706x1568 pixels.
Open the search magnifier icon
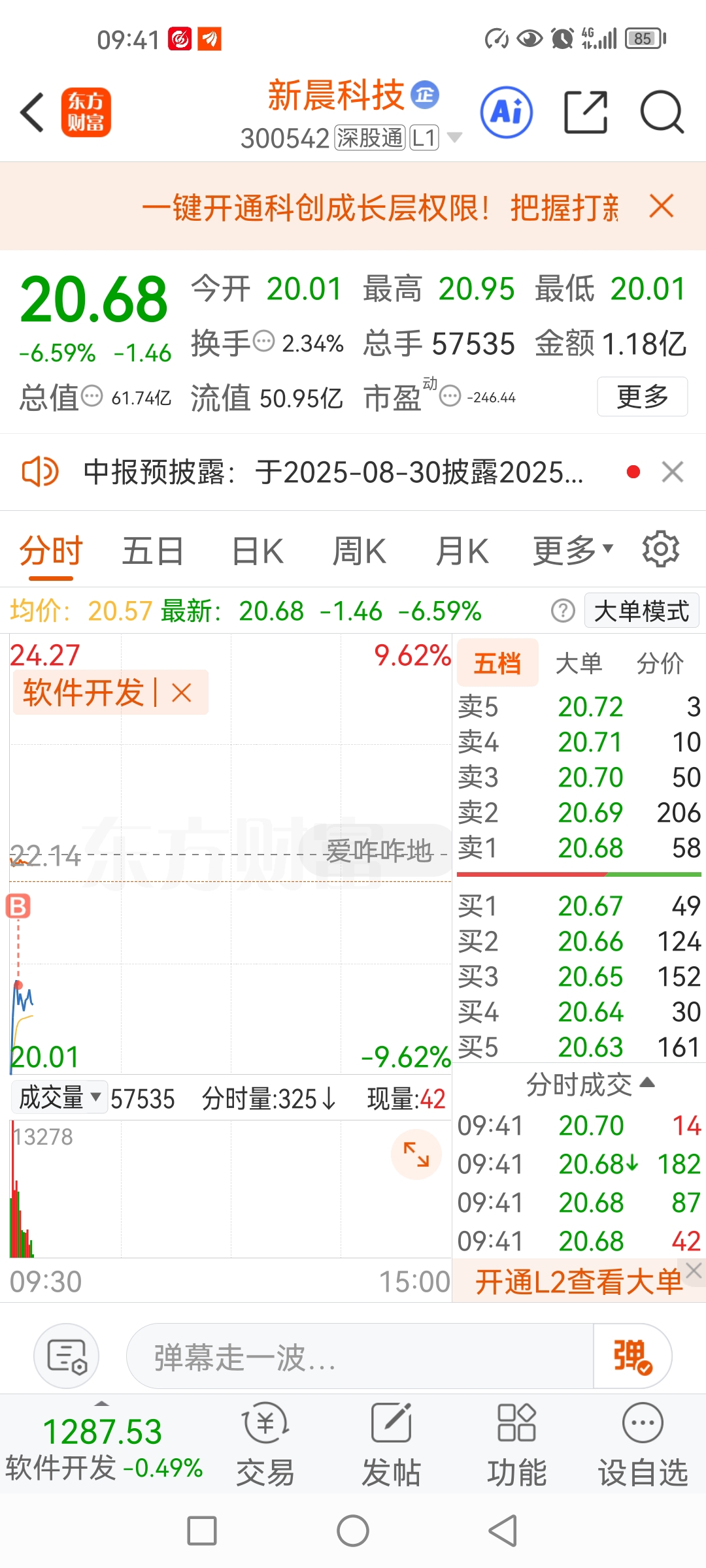click(662, 112)
